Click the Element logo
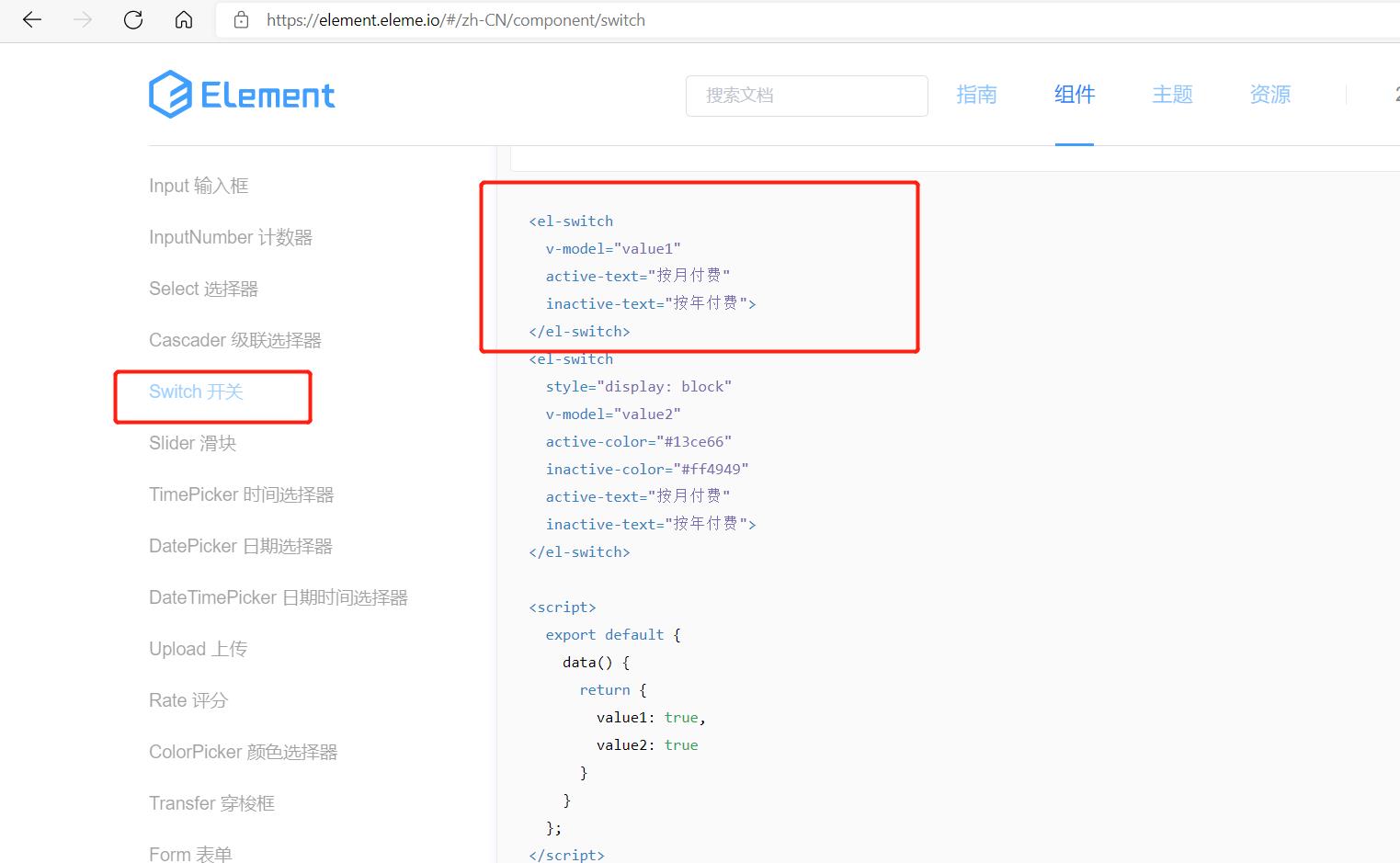The width and height of the screenshot is (1400, 863). pyautogui.click(x=242, y=94)
